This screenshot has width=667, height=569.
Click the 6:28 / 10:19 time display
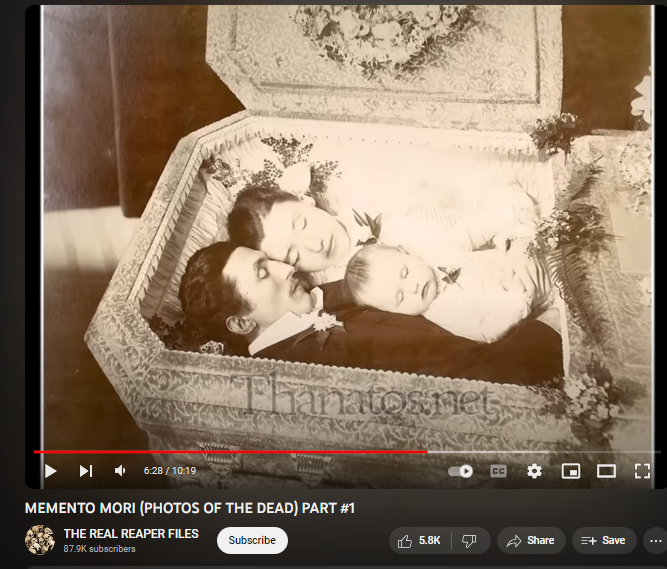(170, 471)
